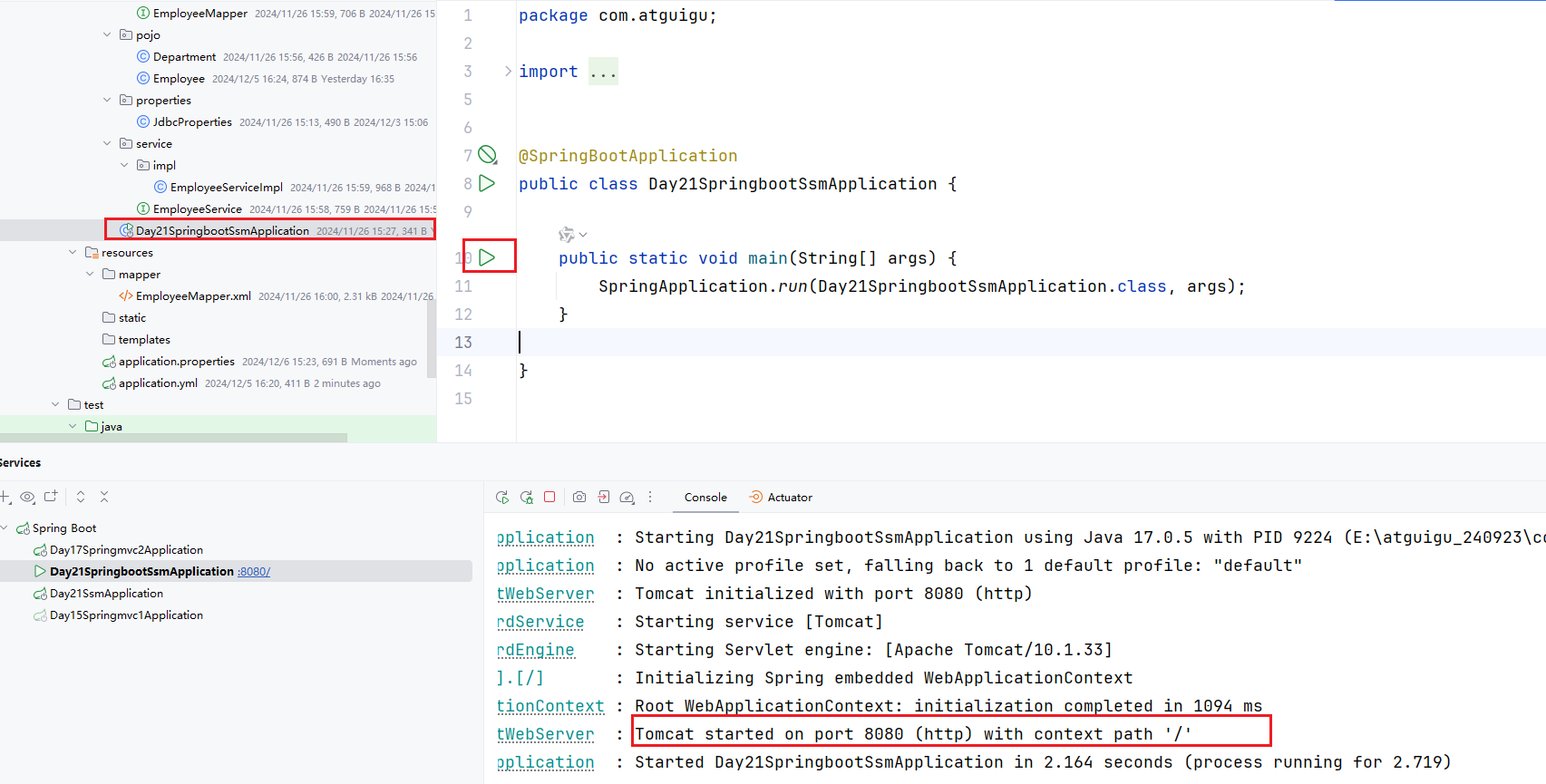Click the tionContext logger link in console
The height and width of the screenshot is (784, 1546).
[x=550, y=706]
